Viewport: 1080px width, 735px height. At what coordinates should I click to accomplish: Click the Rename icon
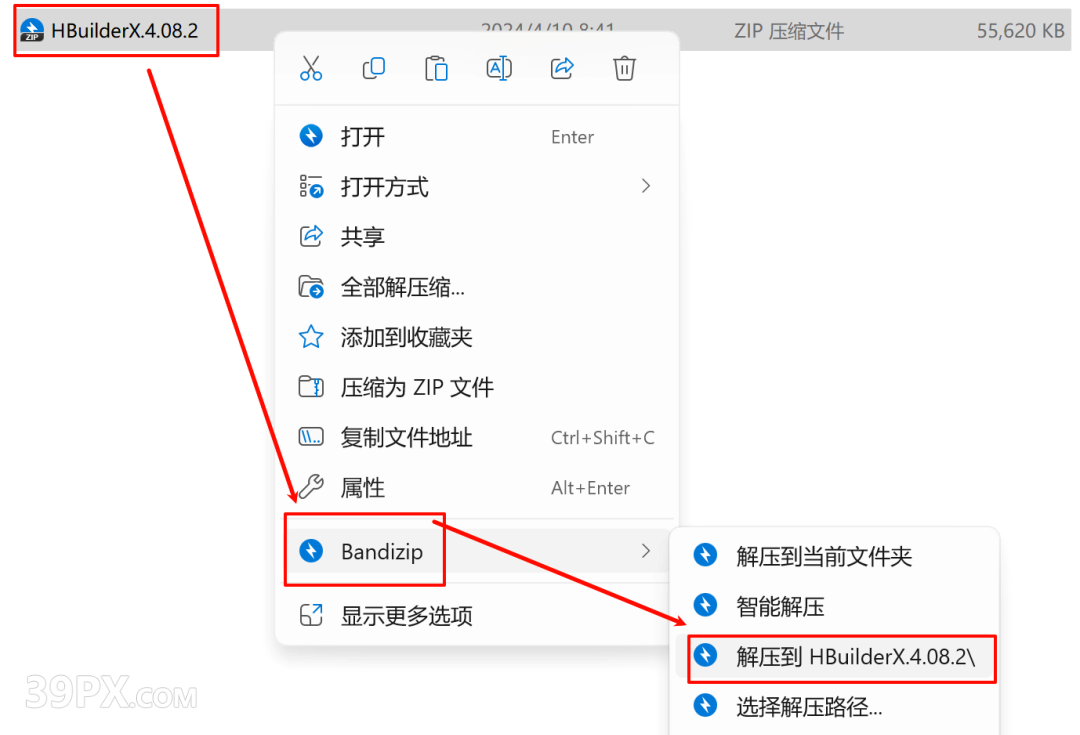tap(499, 68)
